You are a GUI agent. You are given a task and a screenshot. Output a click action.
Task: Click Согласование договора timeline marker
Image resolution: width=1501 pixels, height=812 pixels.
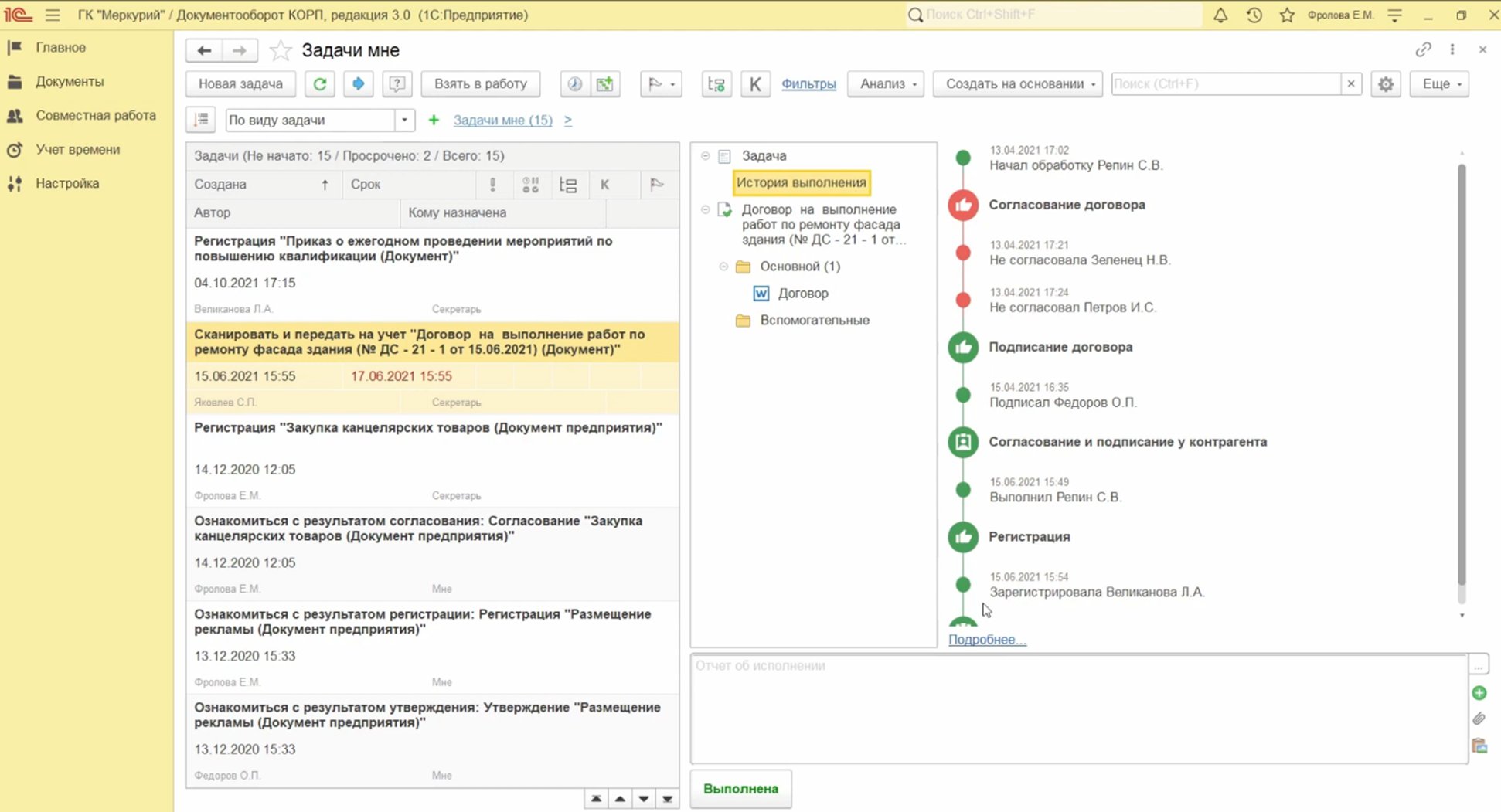[x=963, y=205]
